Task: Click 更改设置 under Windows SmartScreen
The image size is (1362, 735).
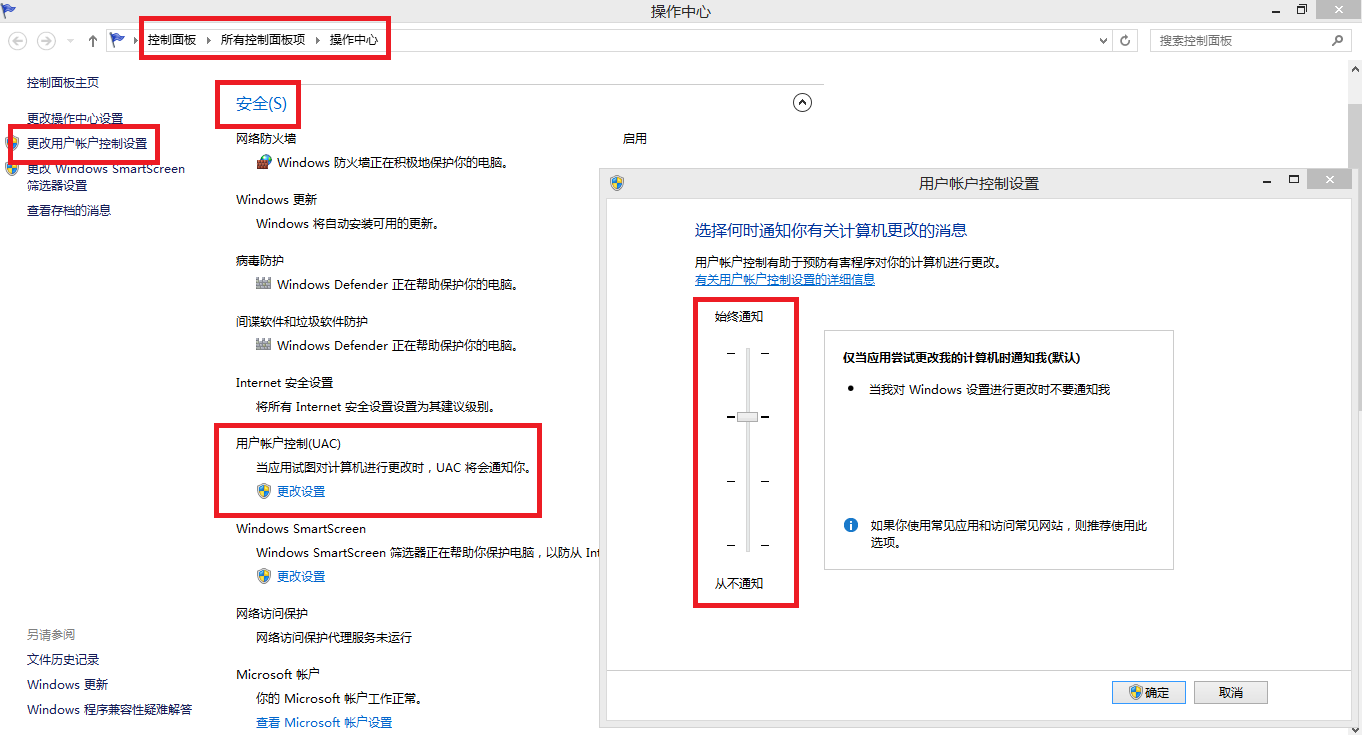Action: point(301,576)
